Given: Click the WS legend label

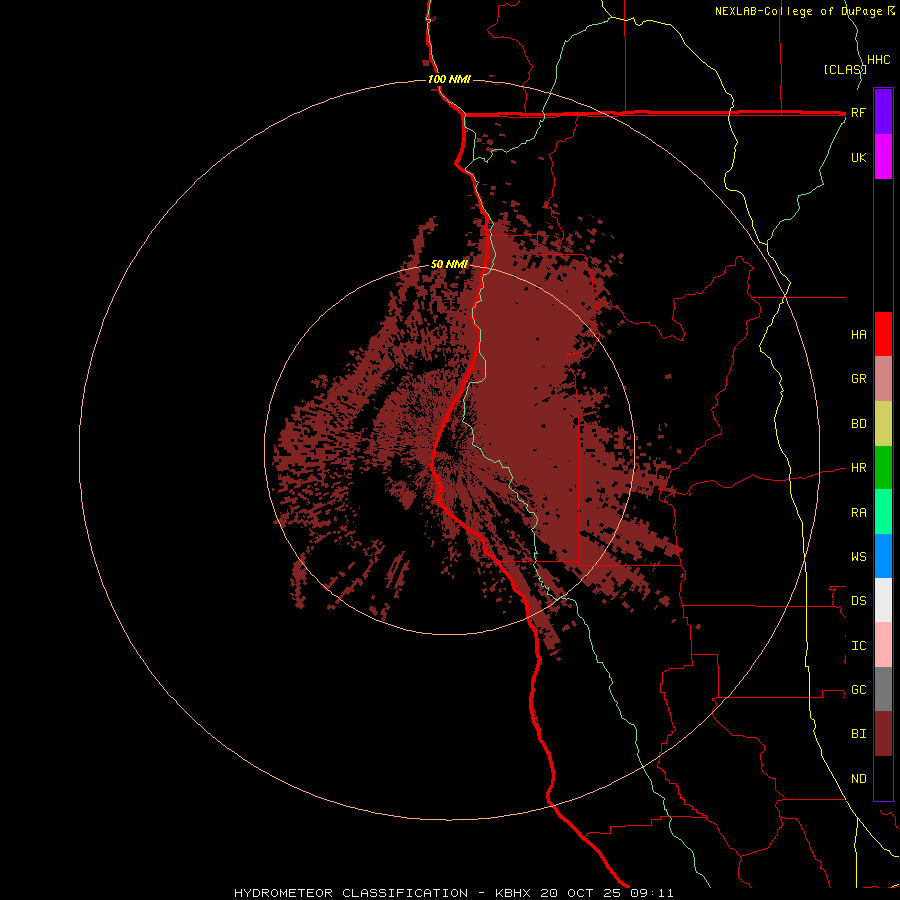Looking at the screenshot, I should click(859, 557).
